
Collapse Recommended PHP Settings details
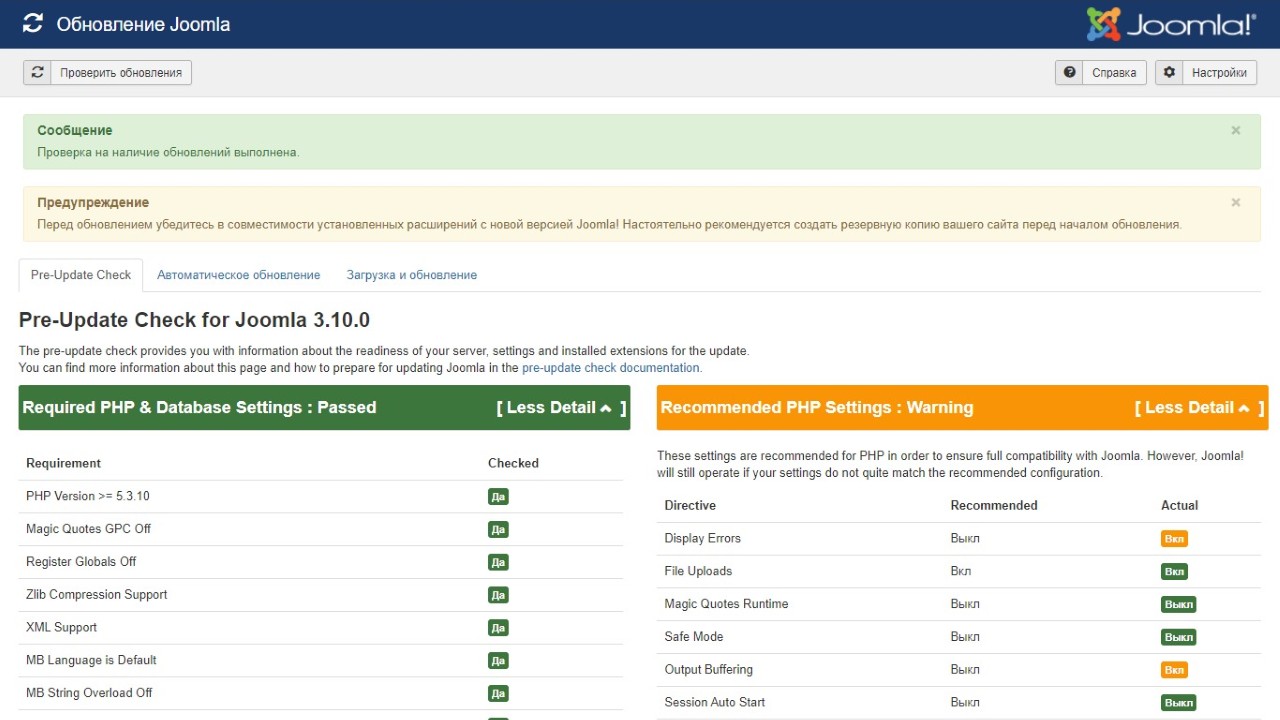point(1199,408)
